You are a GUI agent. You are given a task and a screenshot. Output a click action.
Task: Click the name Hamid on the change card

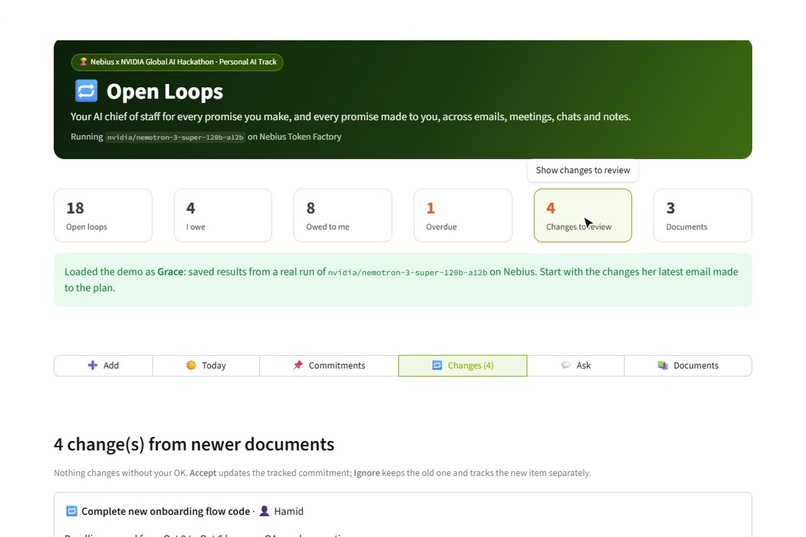[288, 511]
